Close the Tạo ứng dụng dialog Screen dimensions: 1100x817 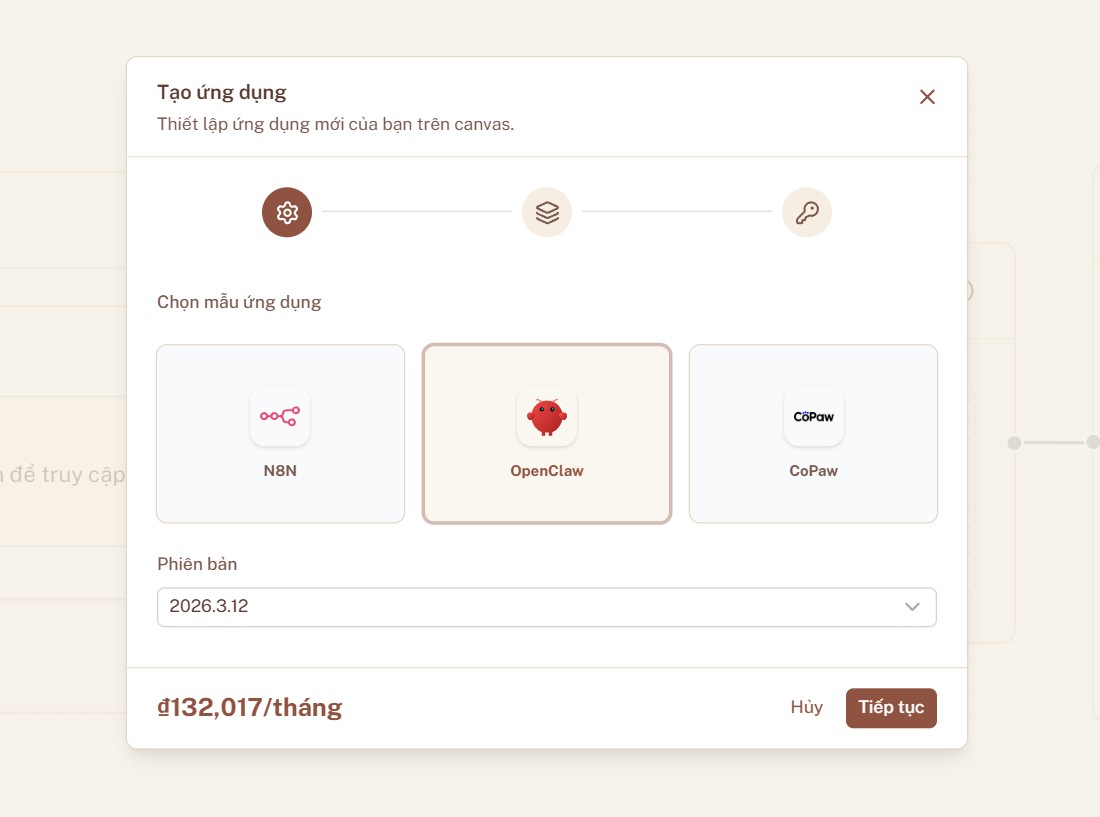927,97
